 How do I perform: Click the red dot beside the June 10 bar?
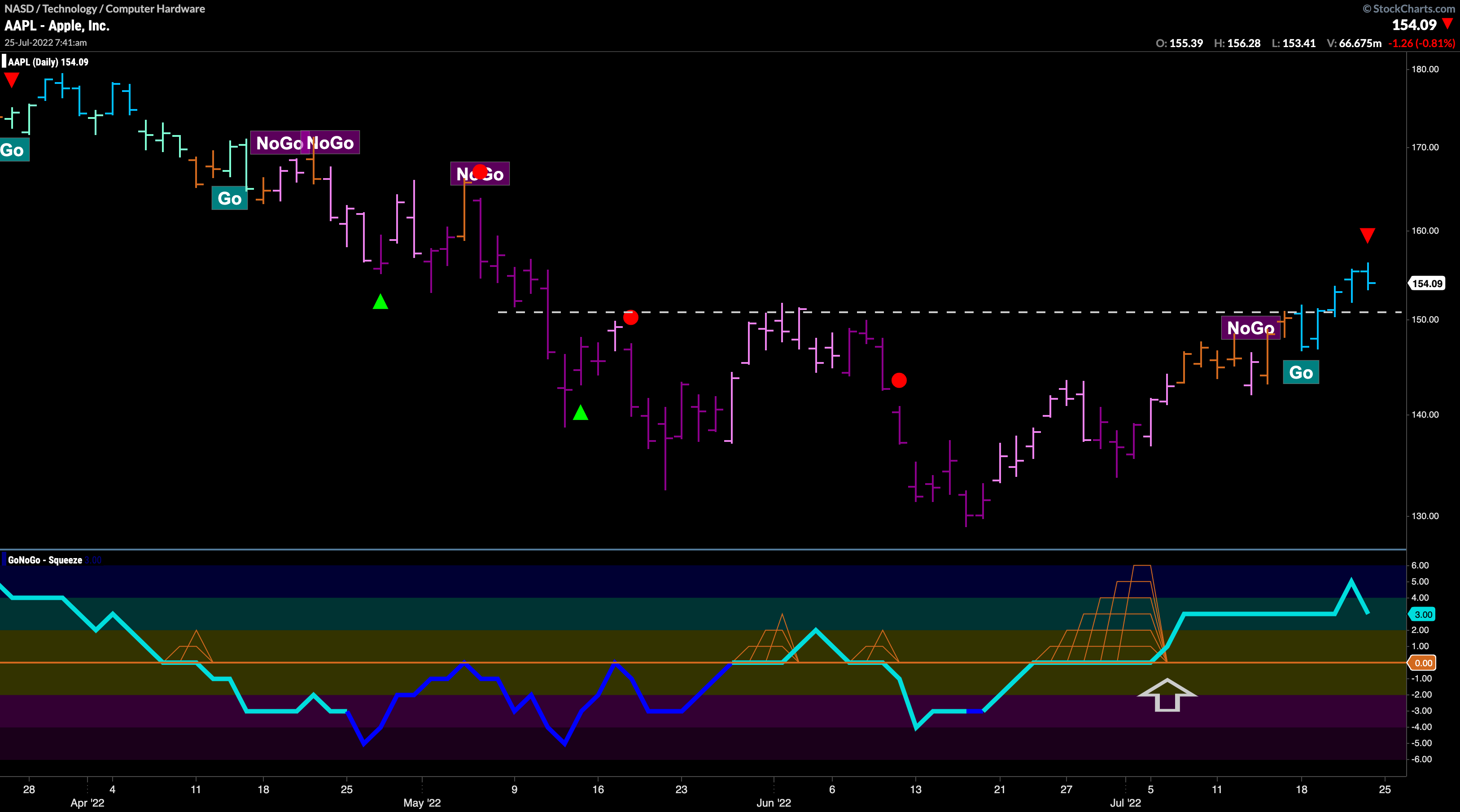coord(899,380)
